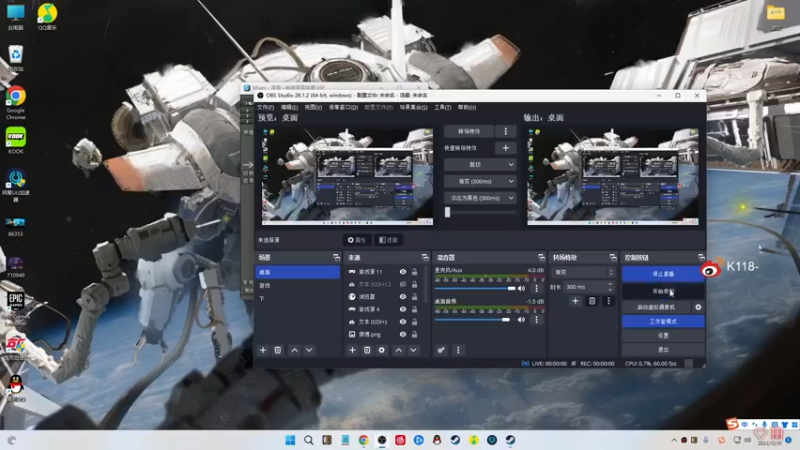Open transition button three-dot menu
This screenshot has width=800, height=450.
[506, 131]
